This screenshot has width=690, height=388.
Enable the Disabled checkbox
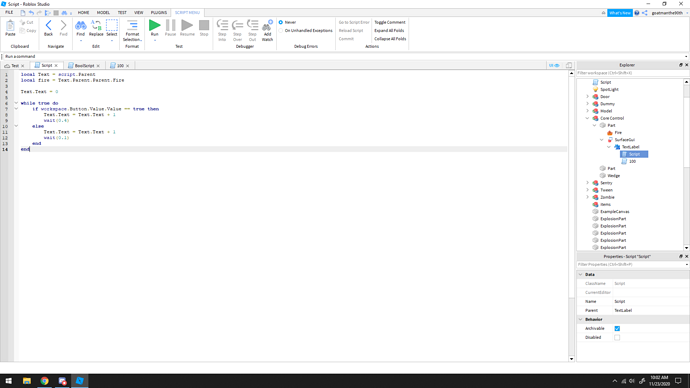tap(617, 337)
